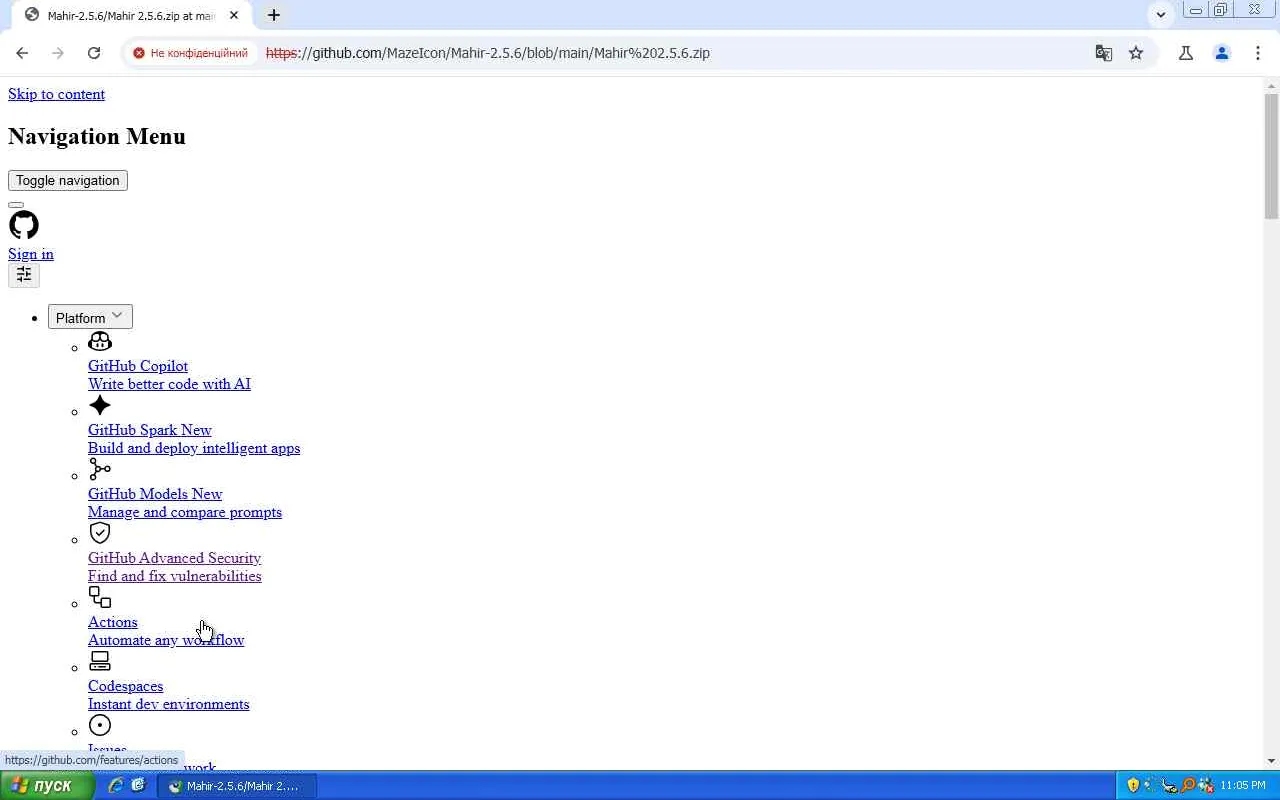Open the Chrome Labs flask icon
Screen dimensions: 1280x800
pos(1186,53)
